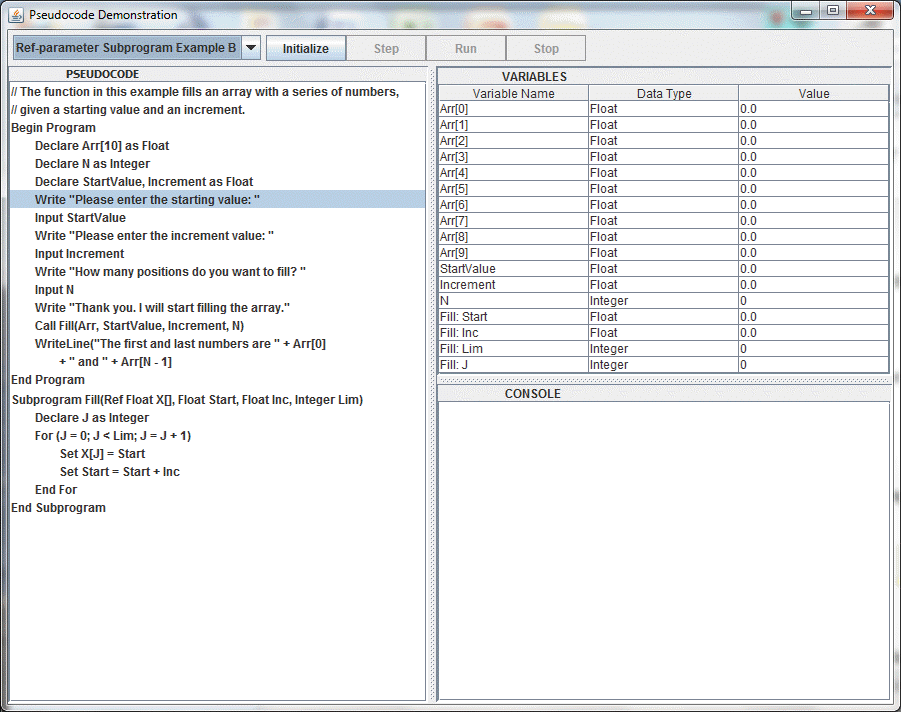Click the Data Type column header

point(663,93)
